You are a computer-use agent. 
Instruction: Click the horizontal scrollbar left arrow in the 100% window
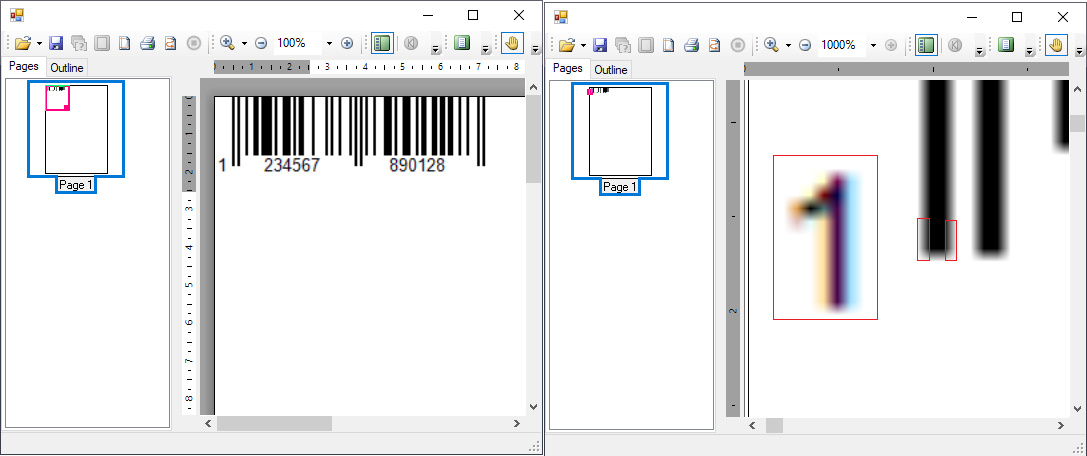pyautogui.click(x=208, y=423)
